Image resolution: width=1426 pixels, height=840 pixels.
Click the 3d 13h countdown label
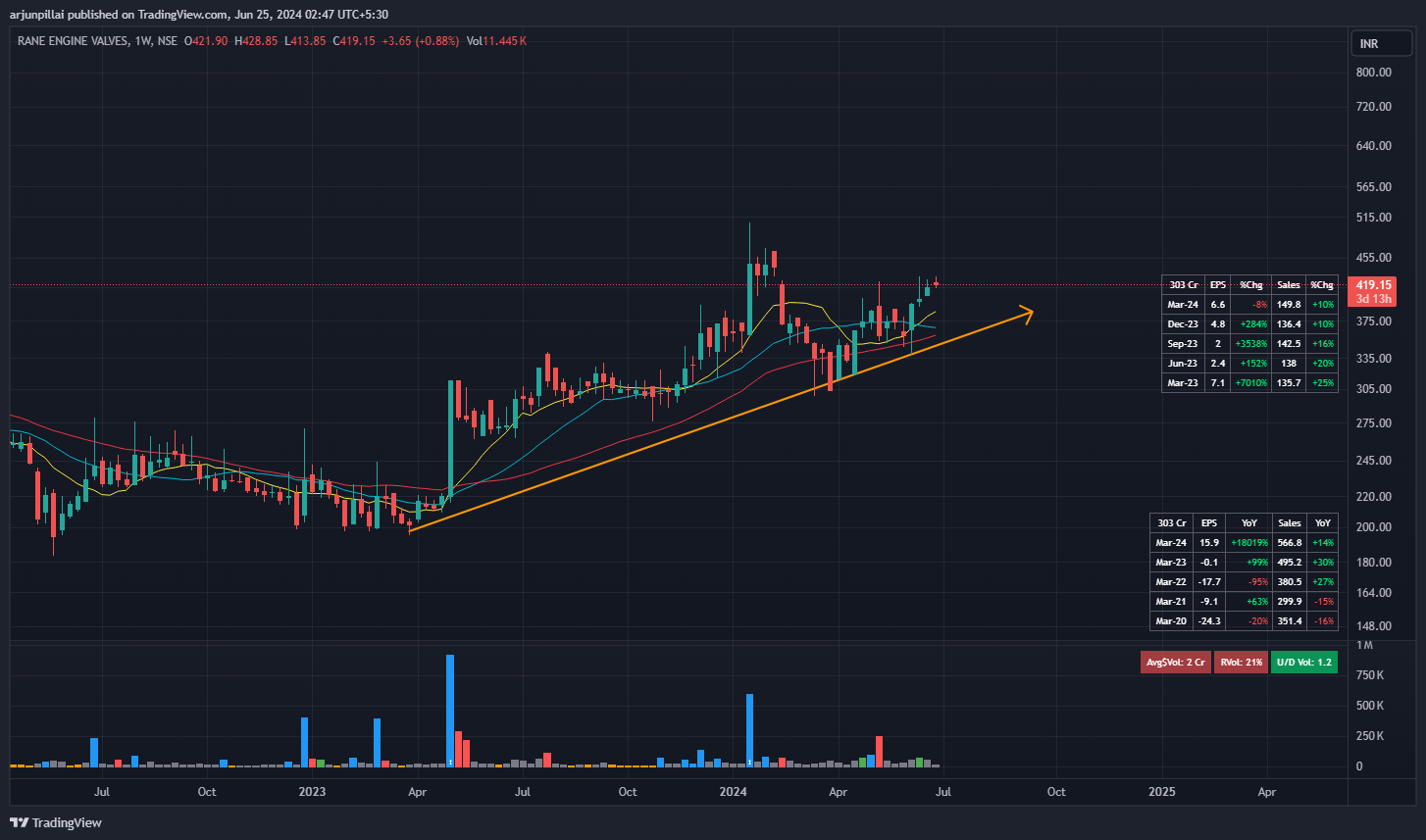pyautogui.click(x=1374, y=299)
